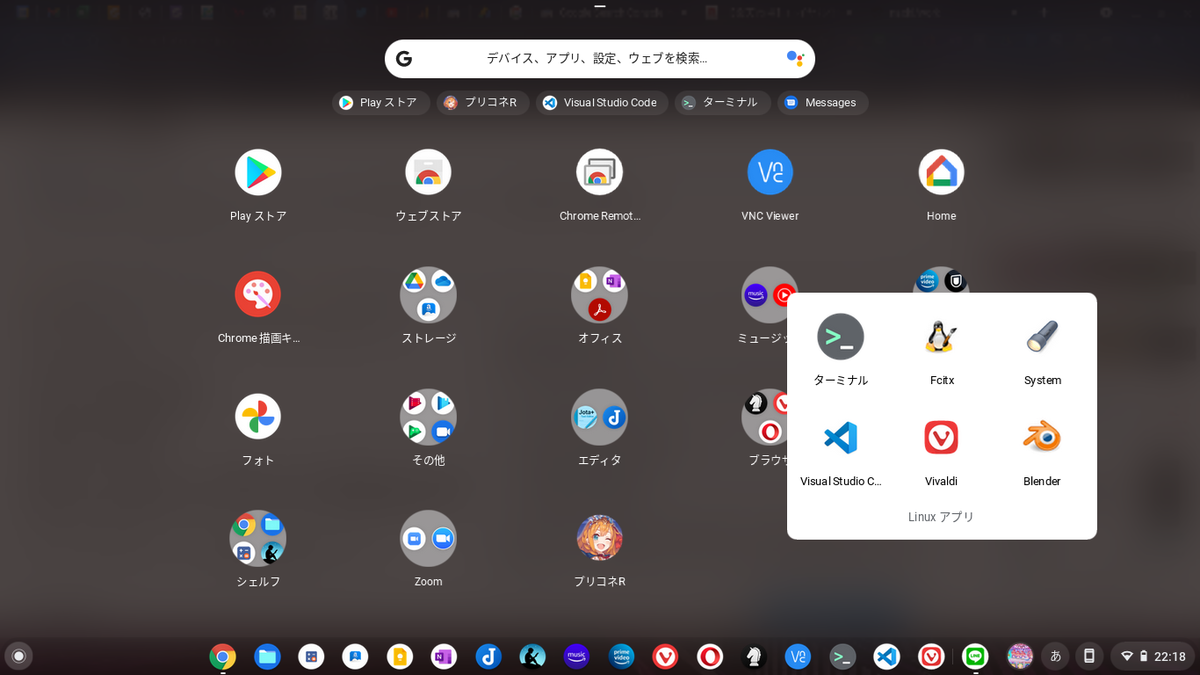Open Google Keep on the shelf
The height and width of the screenshot is (675, 1200).
[x=399, y=656]
